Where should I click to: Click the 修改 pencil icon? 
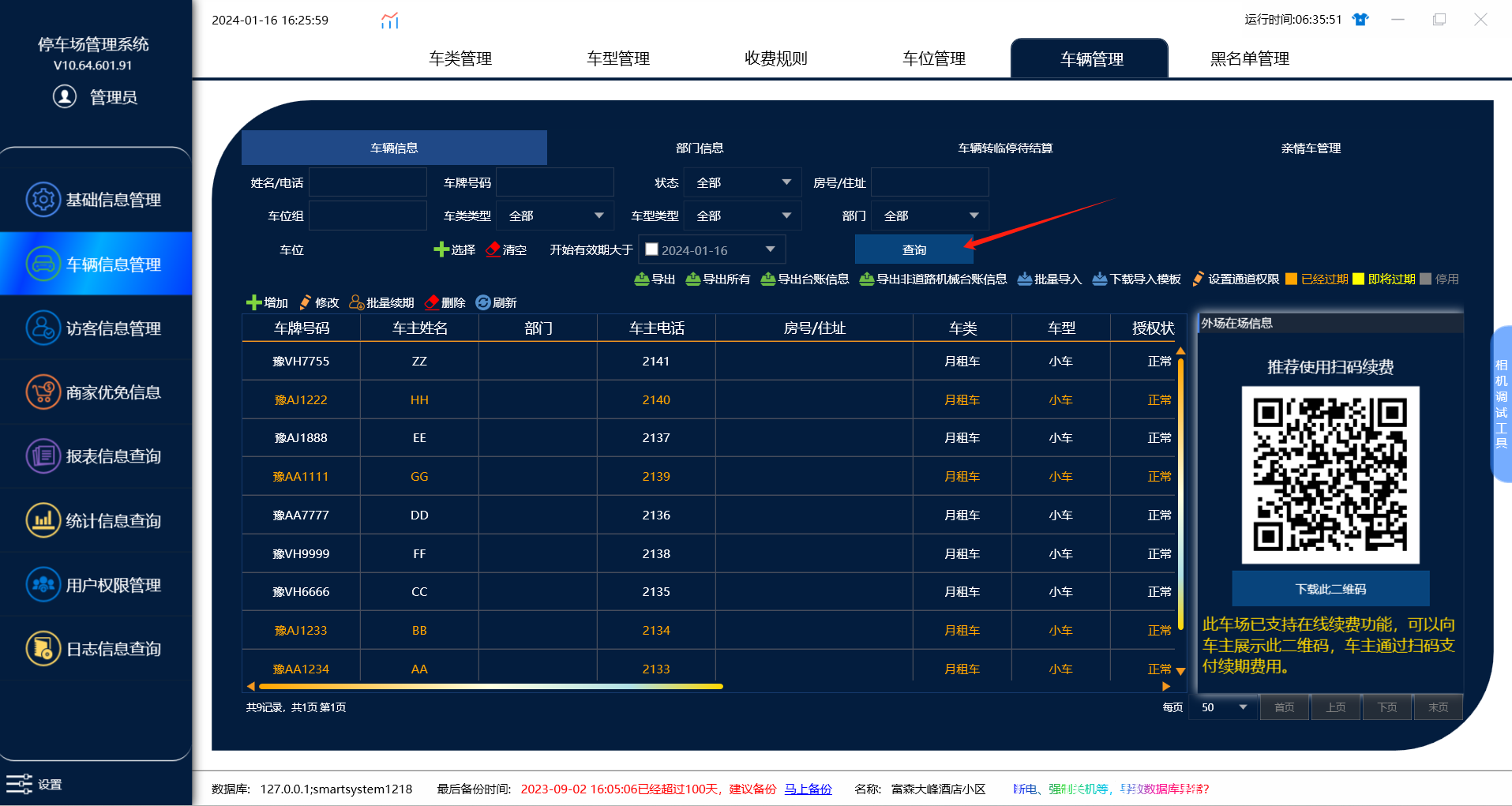coord(306,302)
